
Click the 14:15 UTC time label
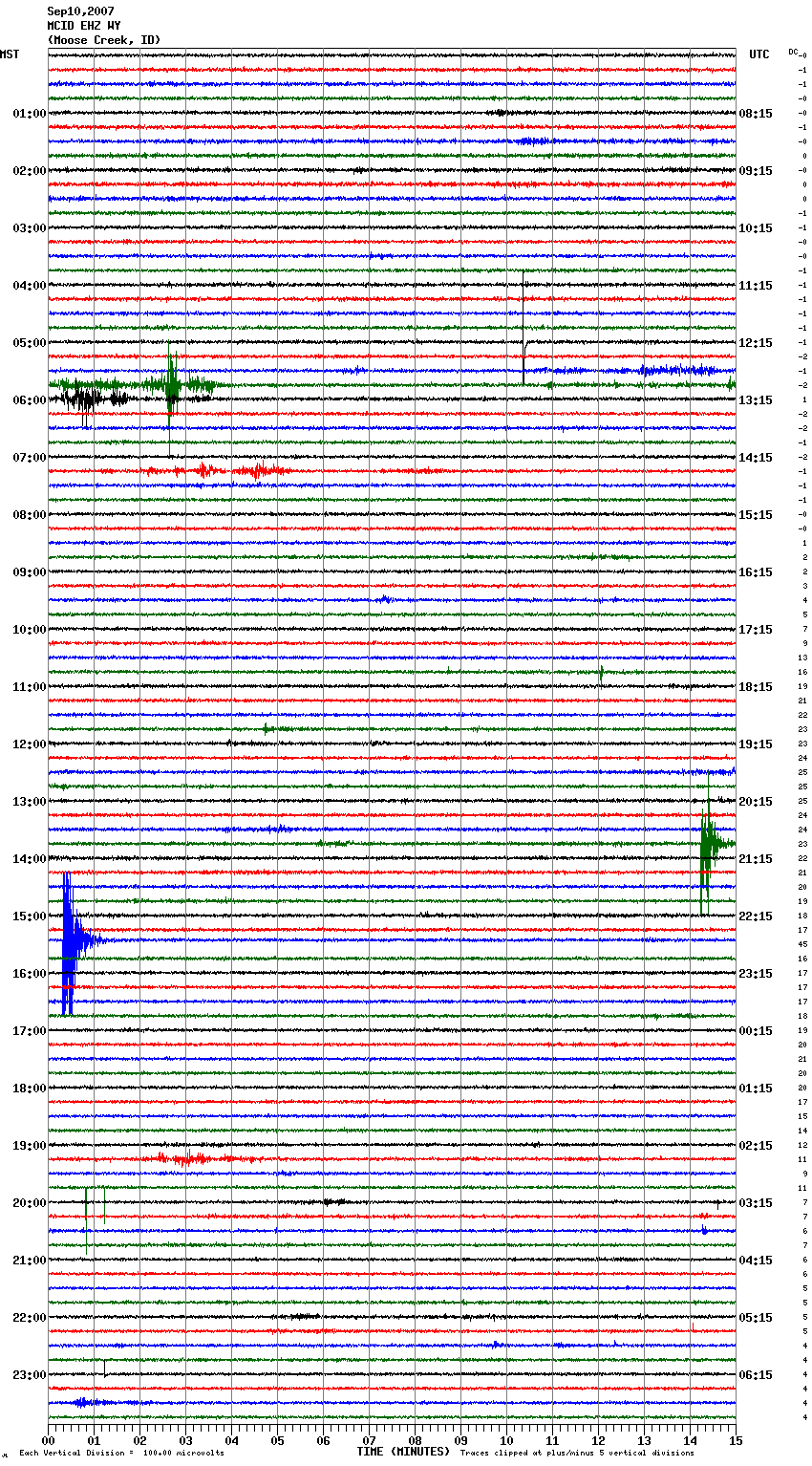point(756,458)
